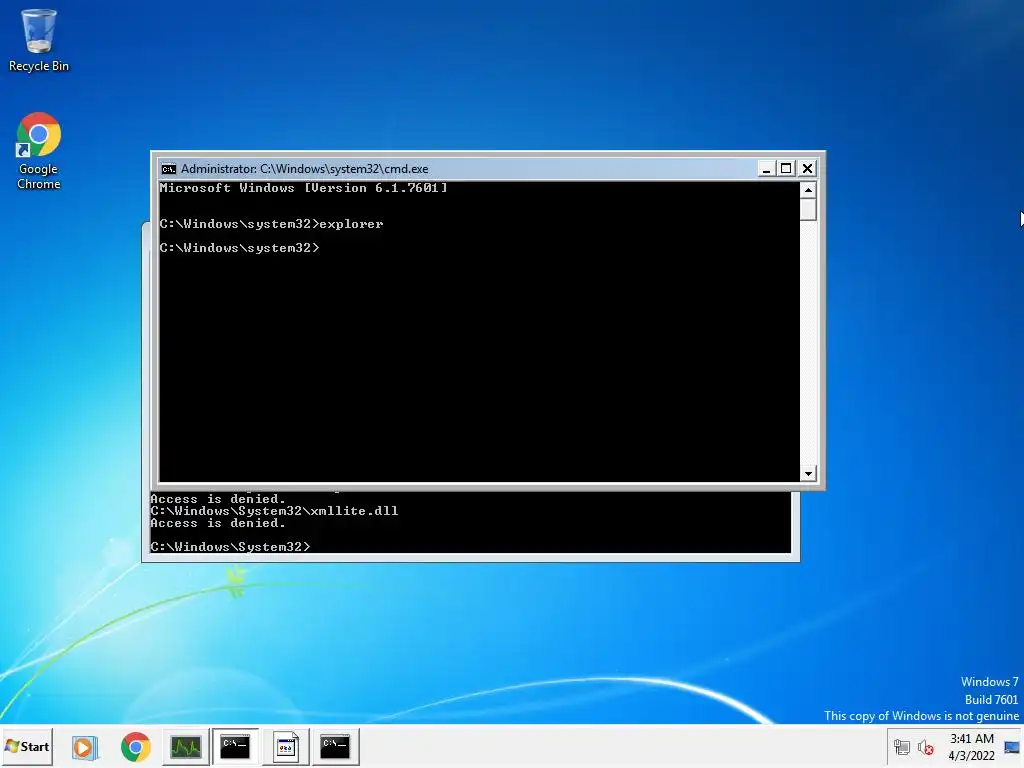The height and width of the screenshot is (768, 1024).
Task: Switch to Resource Monitor taskbar item
Action: 185,746
